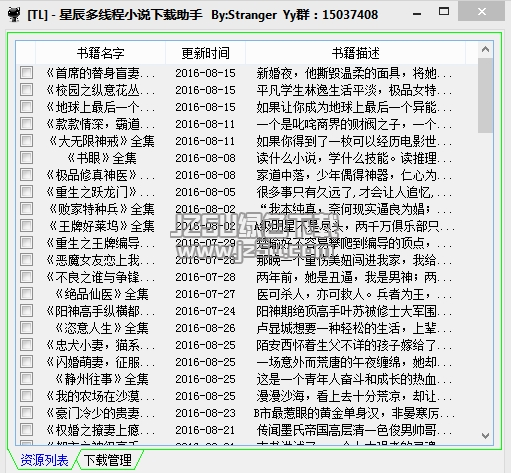Toggle checkbox for 《极品修真神医》
511x473 pixels.
pos(26,175)
